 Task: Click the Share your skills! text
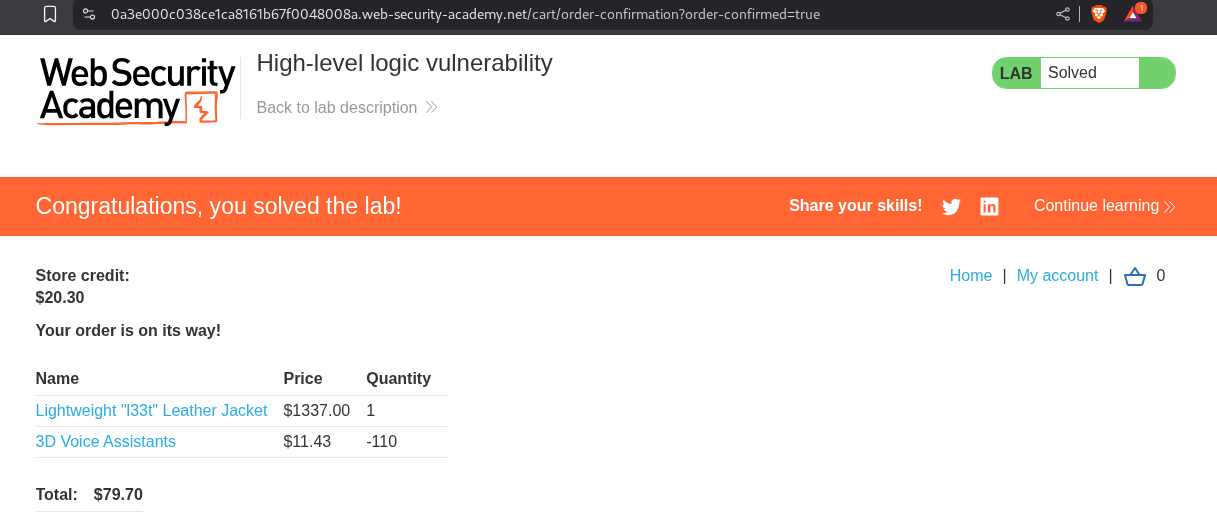855,206
